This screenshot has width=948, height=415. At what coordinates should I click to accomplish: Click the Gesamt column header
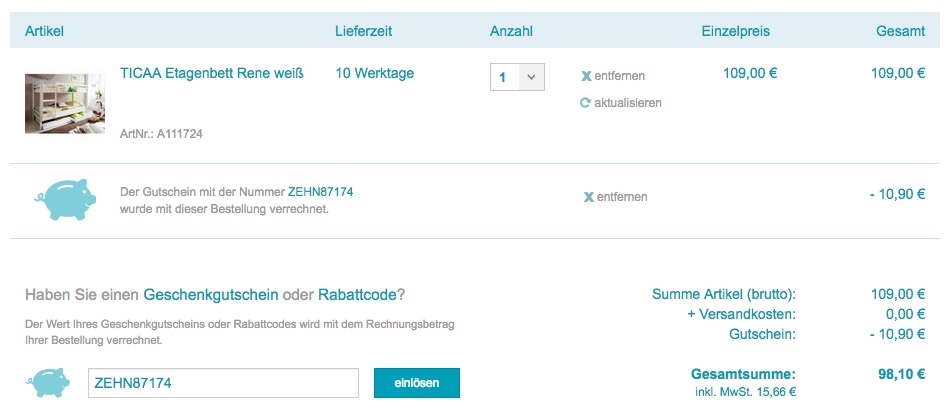tap(900, 31)
